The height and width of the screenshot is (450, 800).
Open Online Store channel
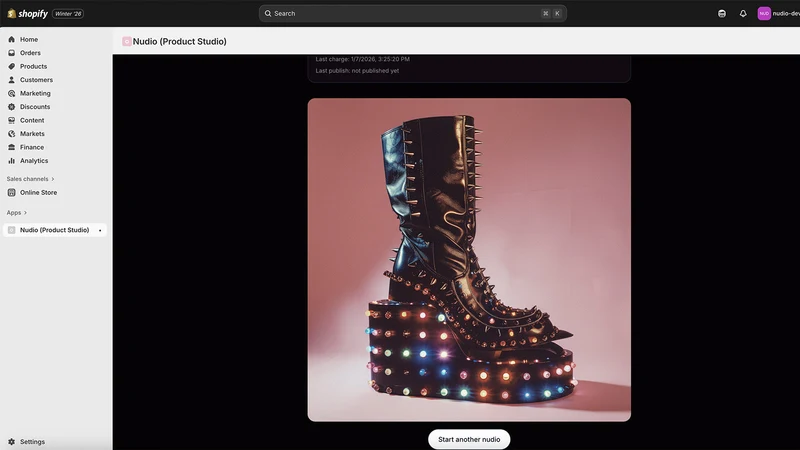click(x=38, y=192)
